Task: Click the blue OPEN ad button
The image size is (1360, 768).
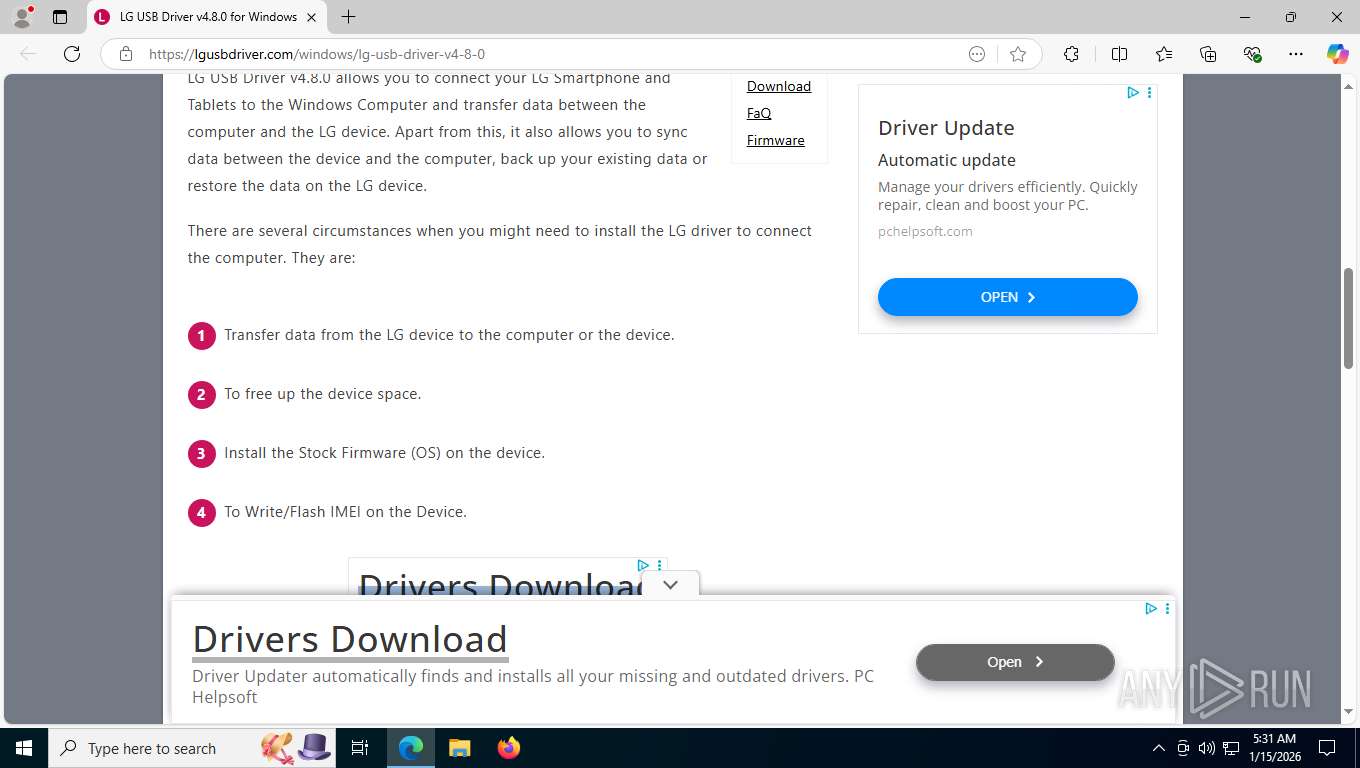Action: [1008, 297]
